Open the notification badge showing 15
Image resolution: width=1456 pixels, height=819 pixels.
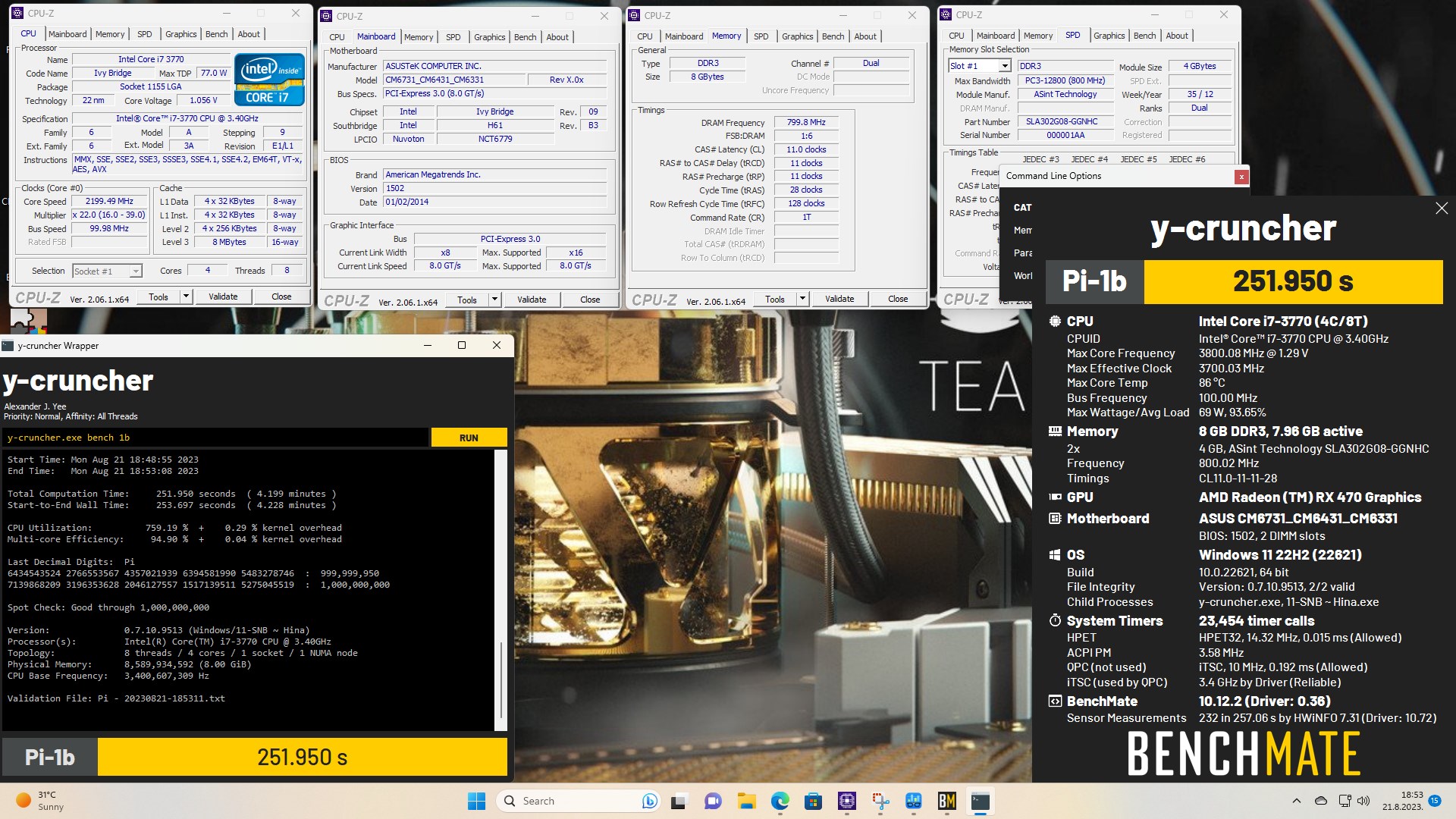1434,801
